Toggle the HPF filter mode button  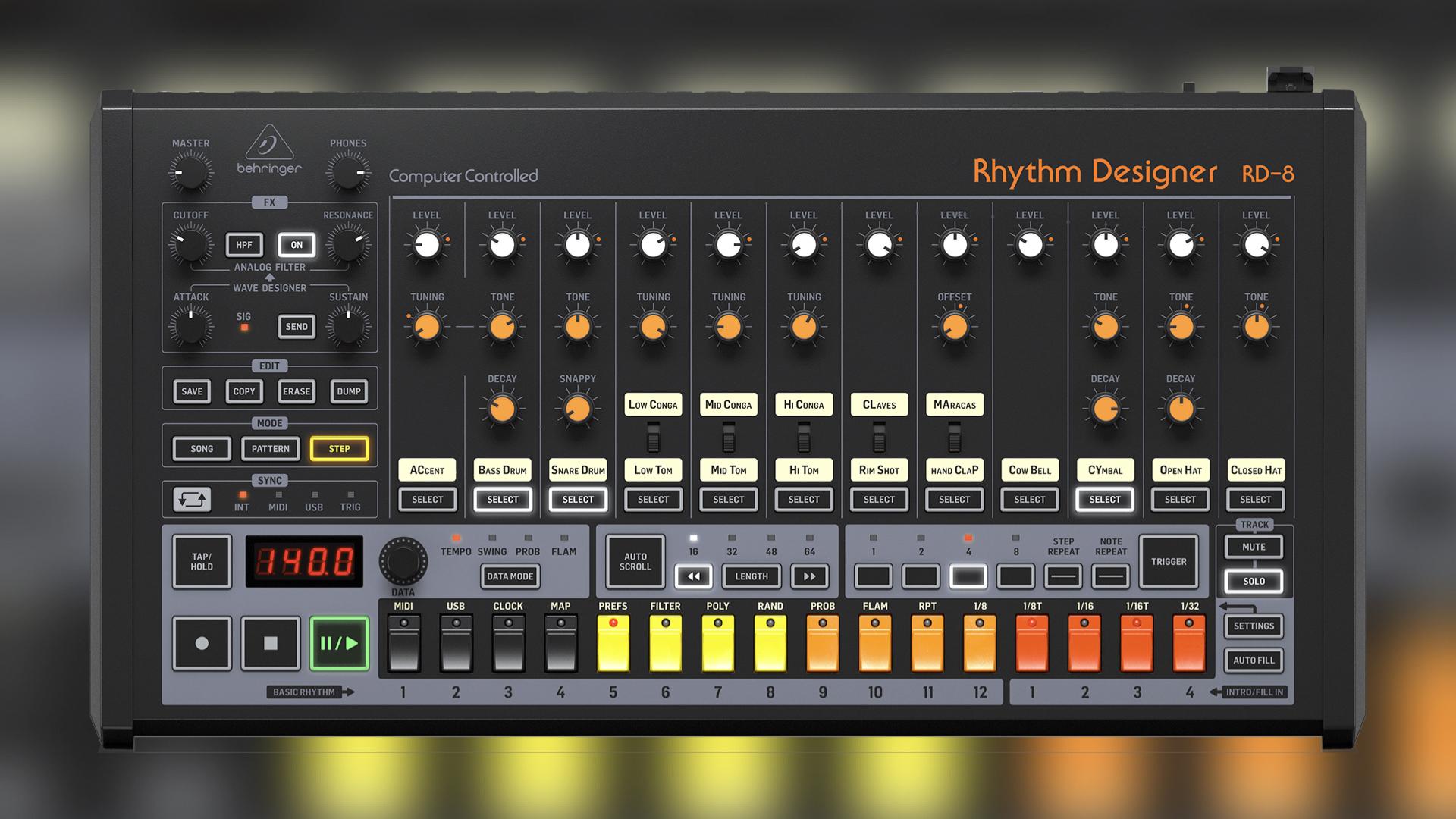244,245
